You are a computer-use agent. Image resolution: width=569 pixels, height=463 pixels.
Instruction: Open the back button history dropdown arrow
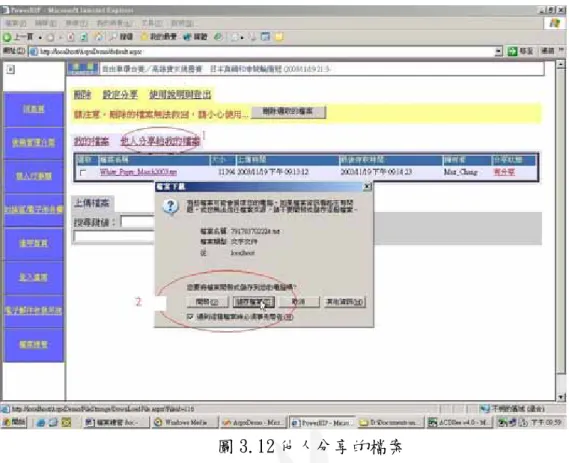pos(40,37)
